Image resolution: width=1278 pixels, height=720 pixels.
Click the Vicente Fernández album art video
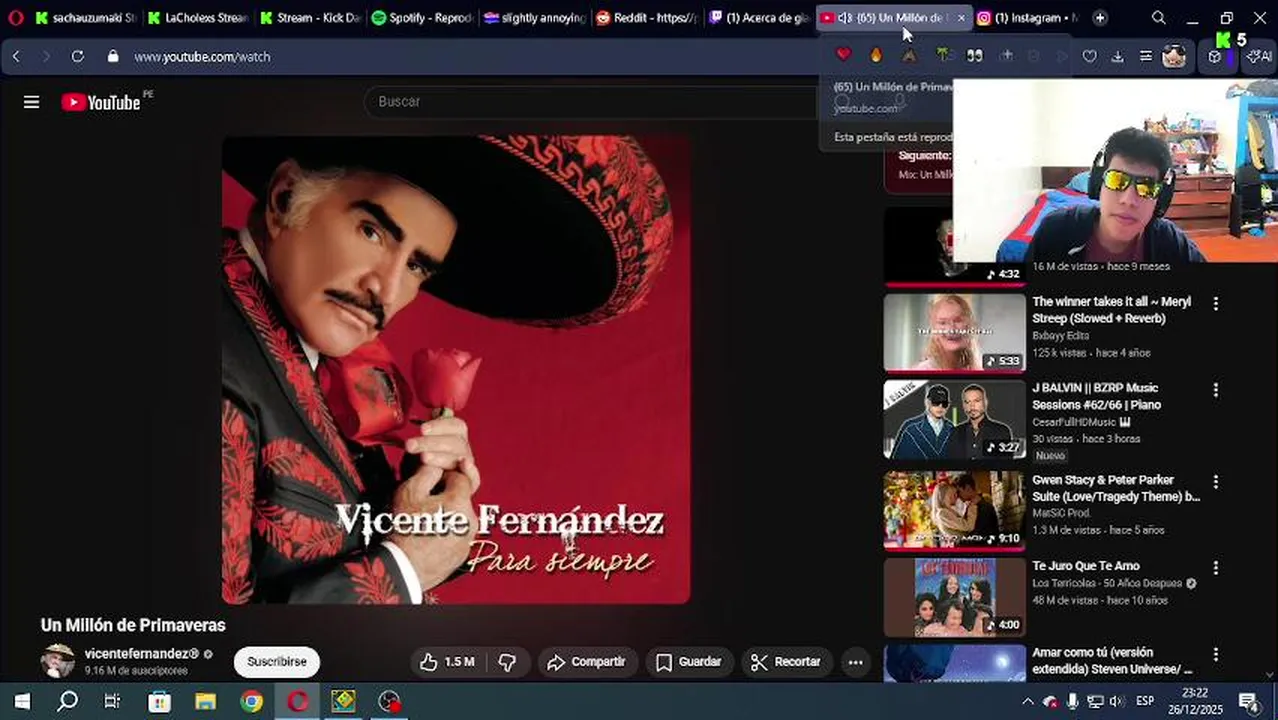pyautogui.click(x=456, y=370)
